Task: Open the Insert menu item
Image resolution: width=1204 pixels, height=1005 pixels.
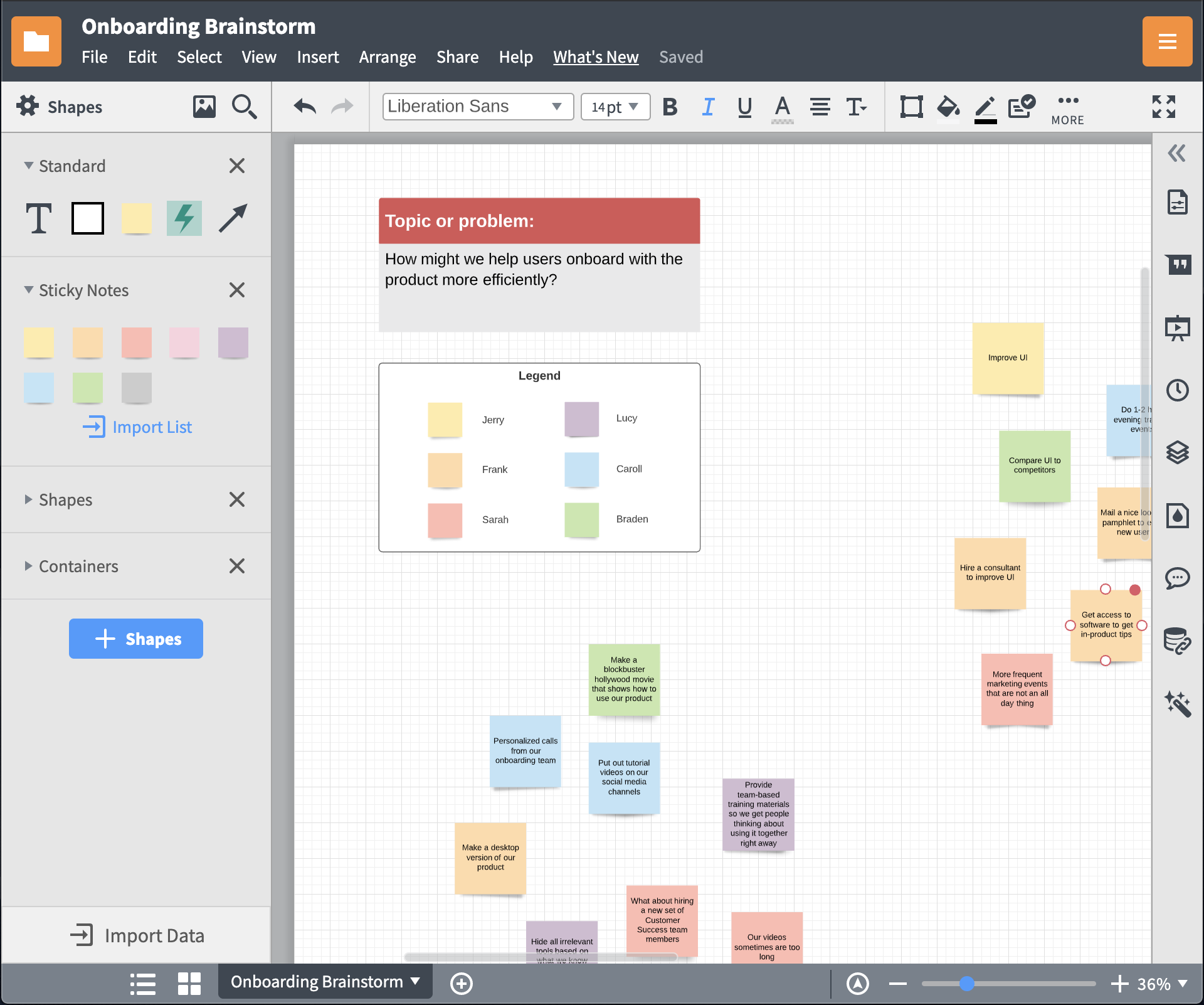Action: [x=316, y=57]
